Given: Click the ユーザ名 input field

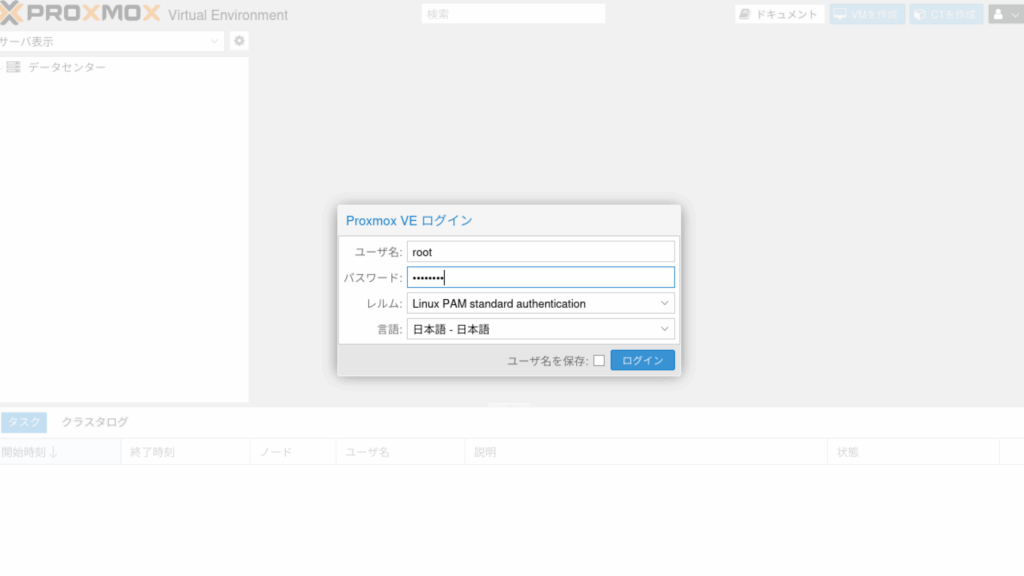Looking at the screenshot, I should point(540,252).
